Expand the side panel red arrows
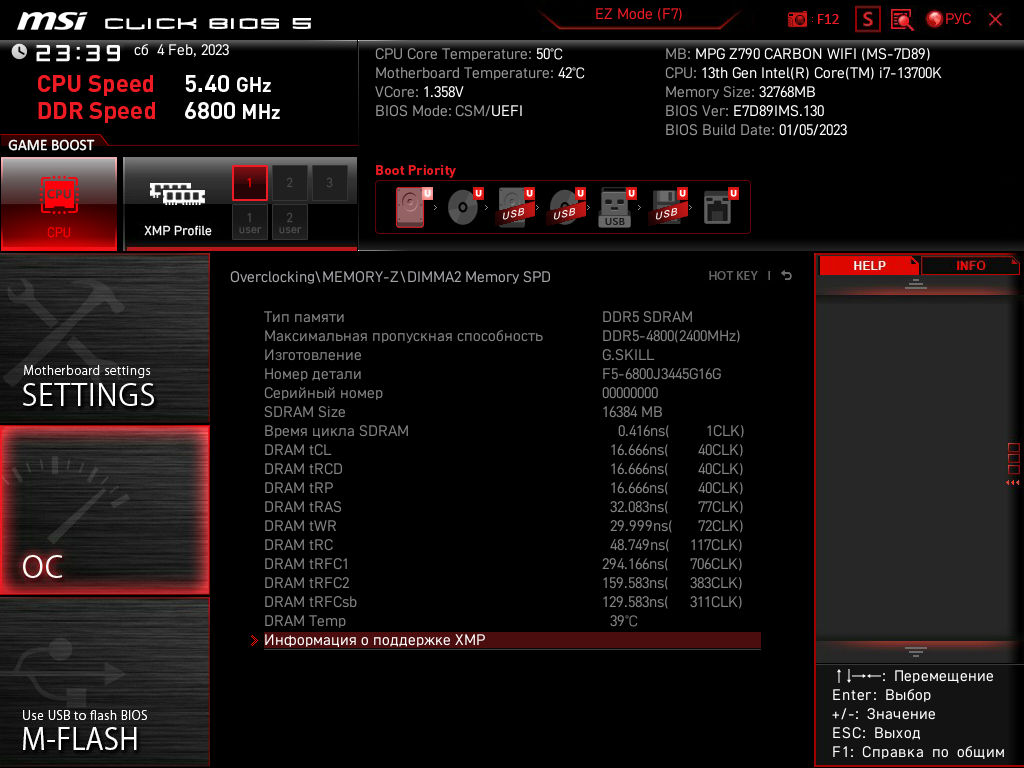The image size is (1024, 768). coord(1013,483)
